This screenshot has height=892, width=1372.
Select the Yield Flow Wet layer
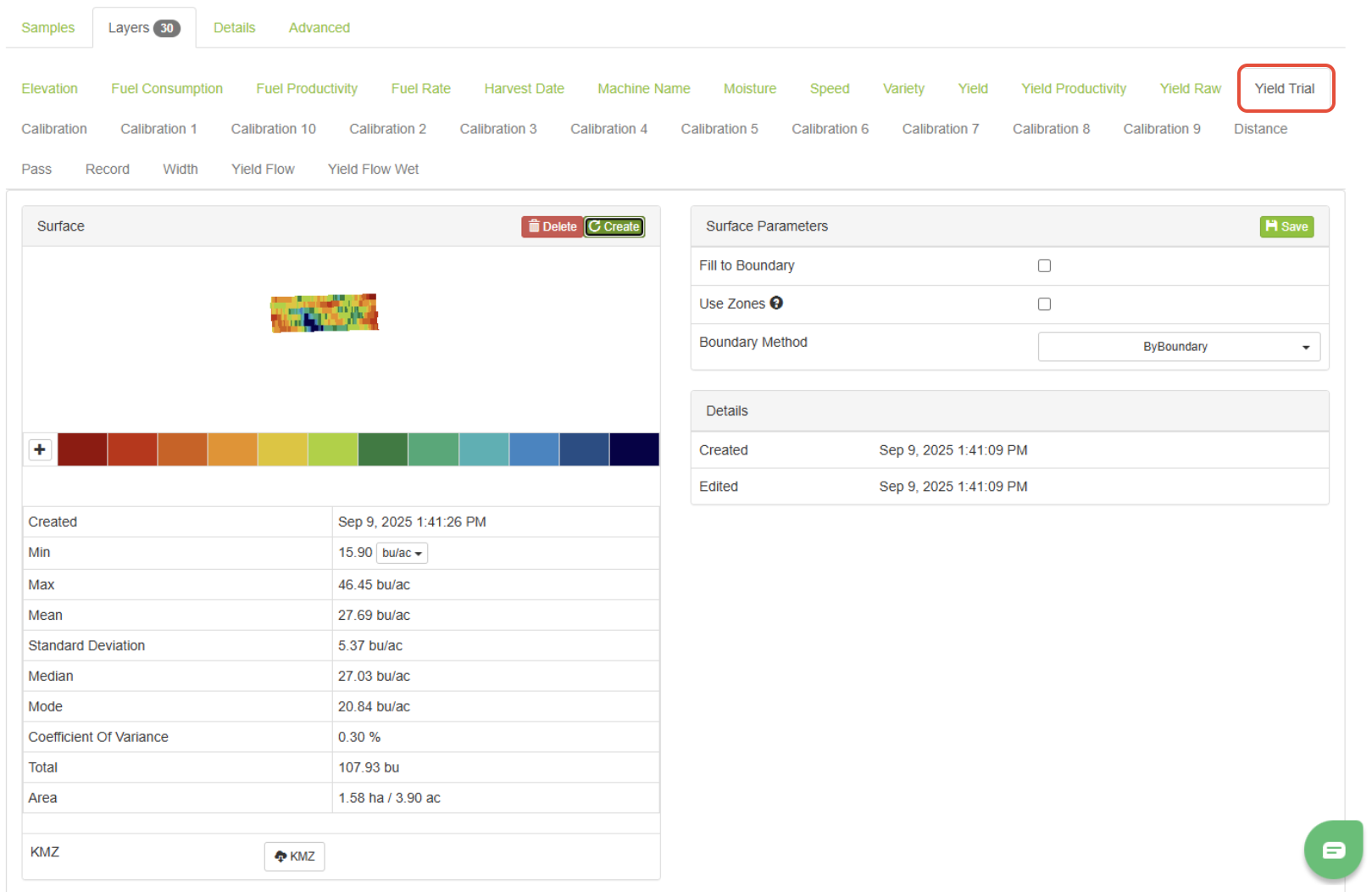pyautogui.click(x=373, y=170)
